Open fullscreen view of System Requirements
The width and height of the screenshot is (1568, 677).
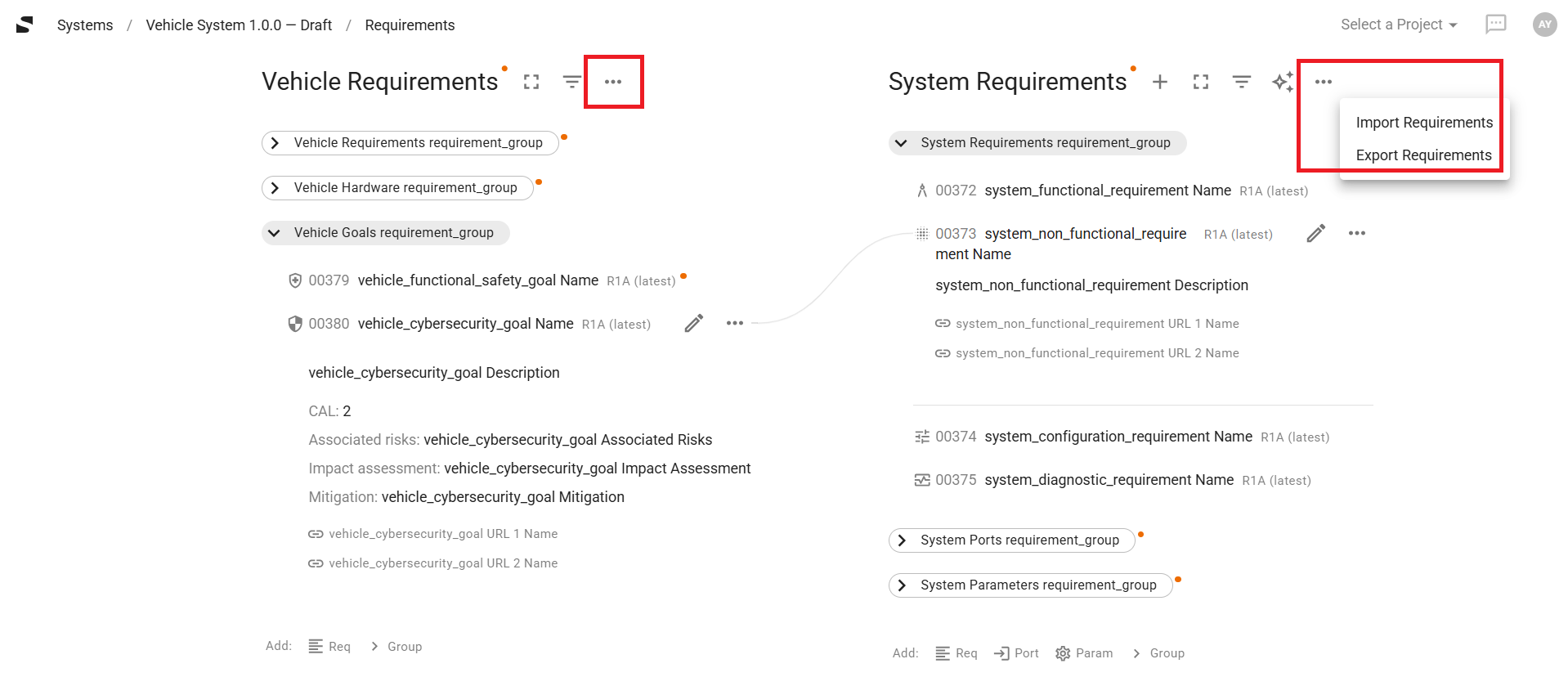(1200, 82)
